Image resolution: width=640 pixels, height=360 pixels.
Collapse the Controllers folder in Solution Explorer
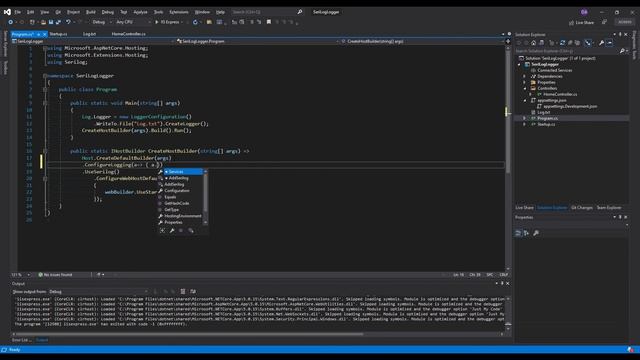(525, 88)
